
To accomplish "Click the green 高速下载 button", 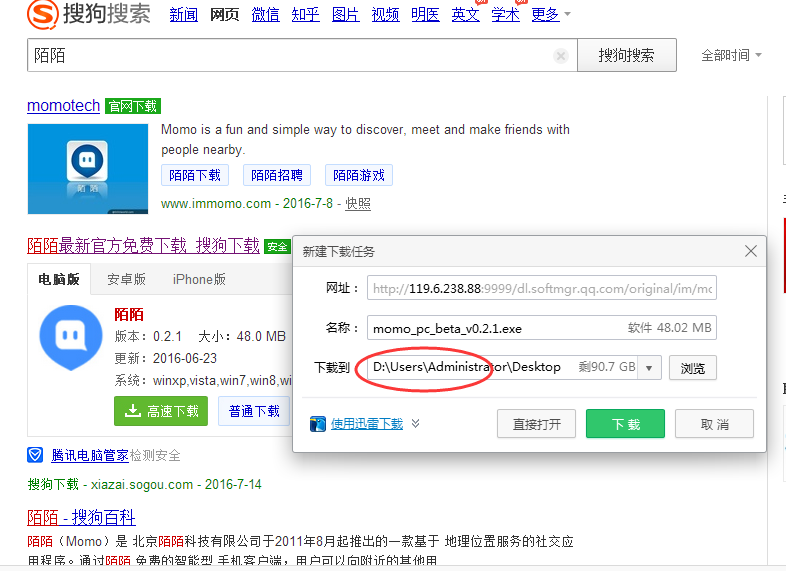I will pyautogui.click(x=161, y=411).
